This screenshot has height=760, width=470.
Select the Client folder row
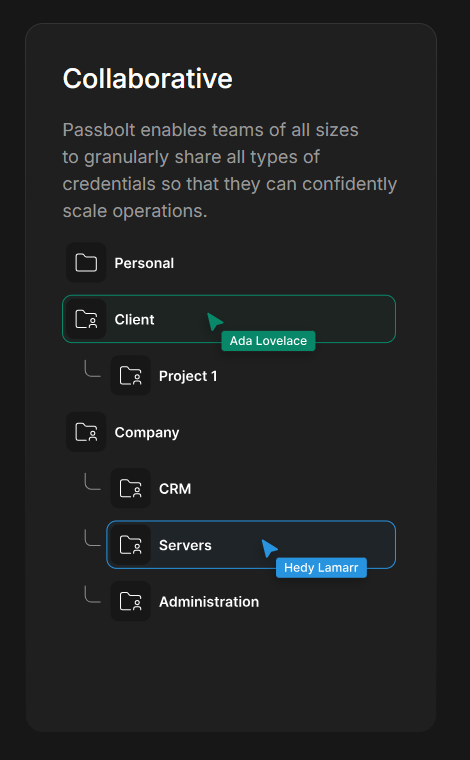click(229, 319)
